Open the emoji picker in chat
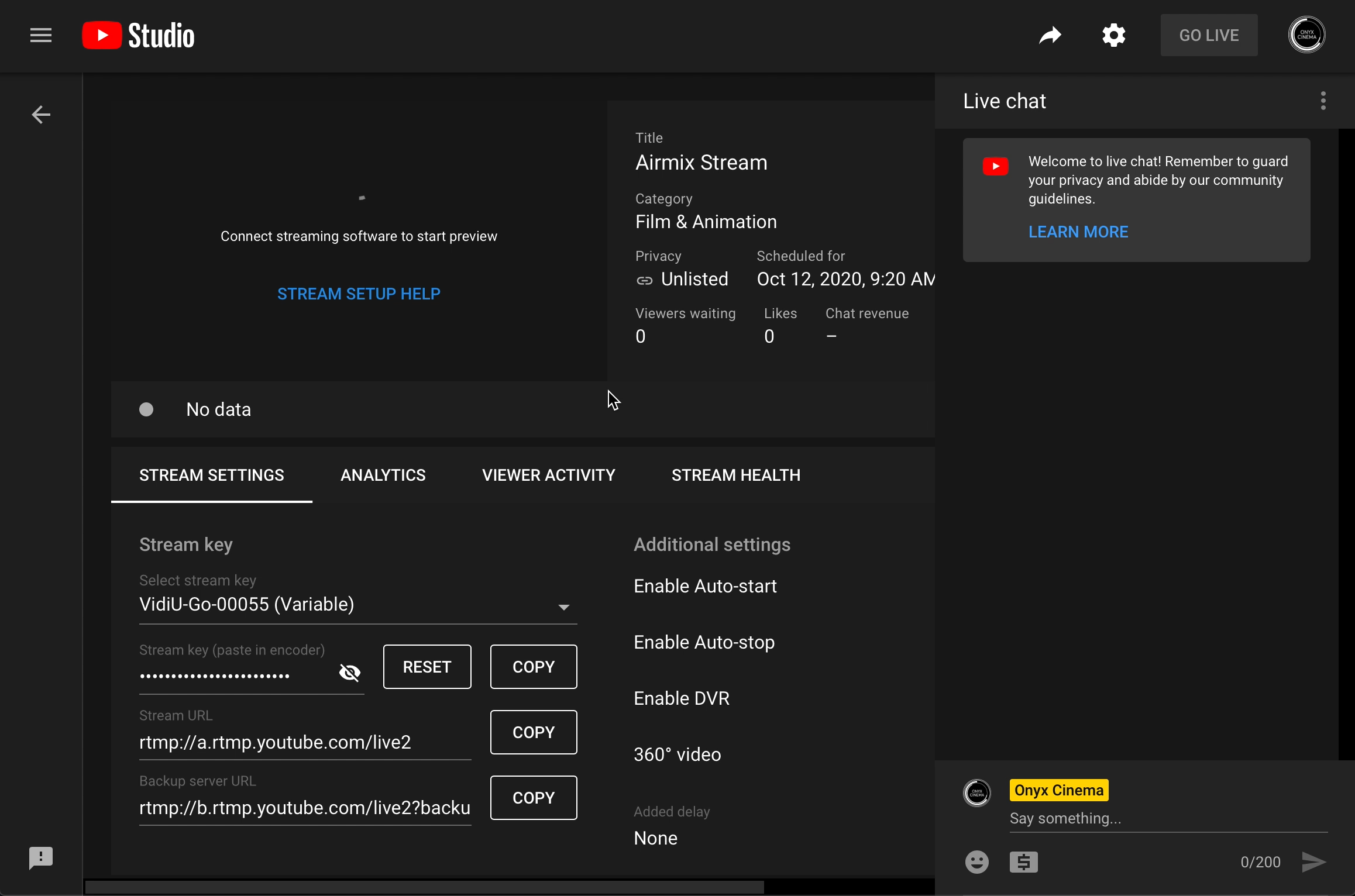 point(976,861)
